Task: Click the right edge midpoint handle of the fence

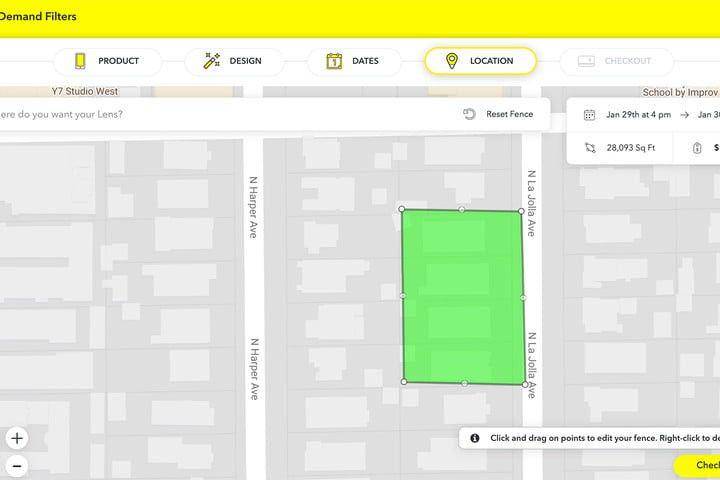Action: [x=523, y=298]
